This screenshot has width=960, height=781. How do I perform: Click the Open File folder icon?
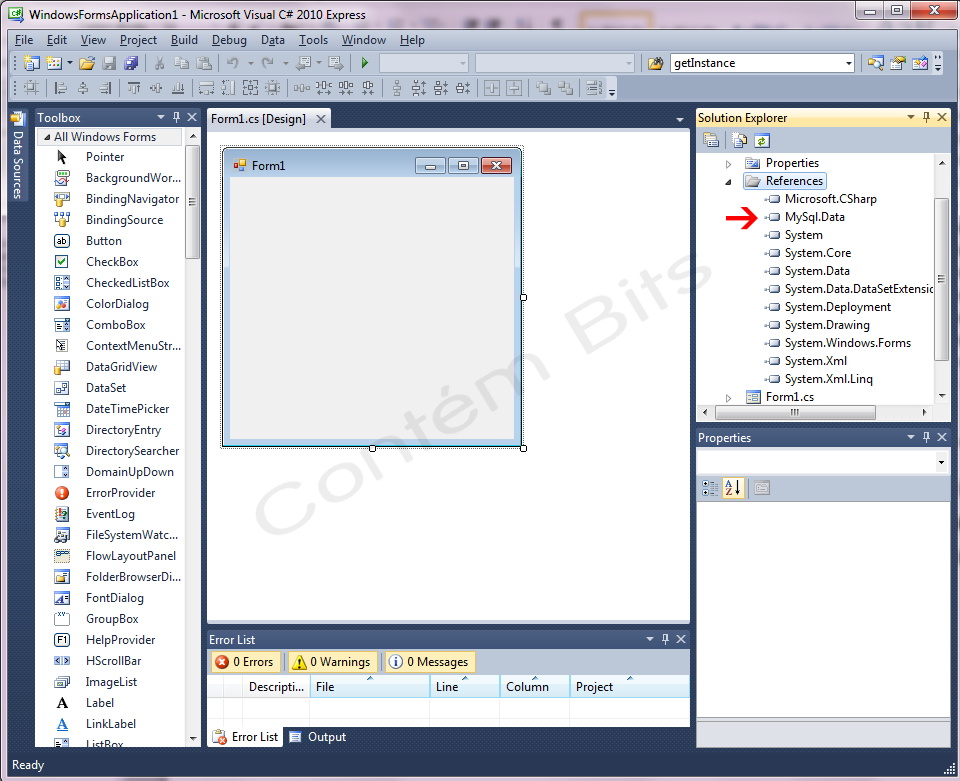pyautogui.click(x=87, y=63)
